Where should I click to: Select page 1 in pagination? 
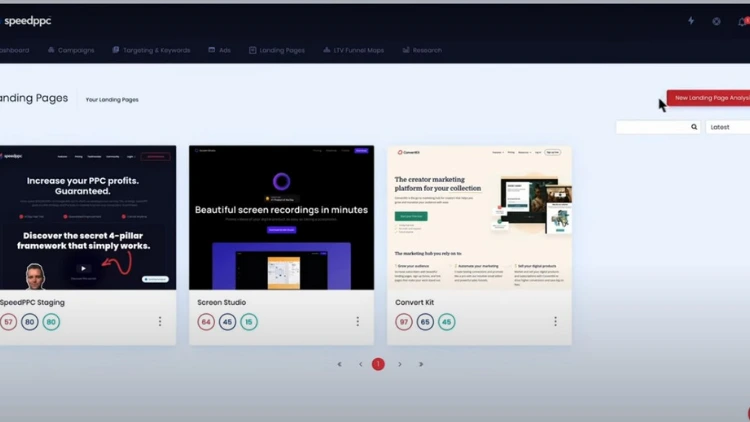[x=378, y=364]
